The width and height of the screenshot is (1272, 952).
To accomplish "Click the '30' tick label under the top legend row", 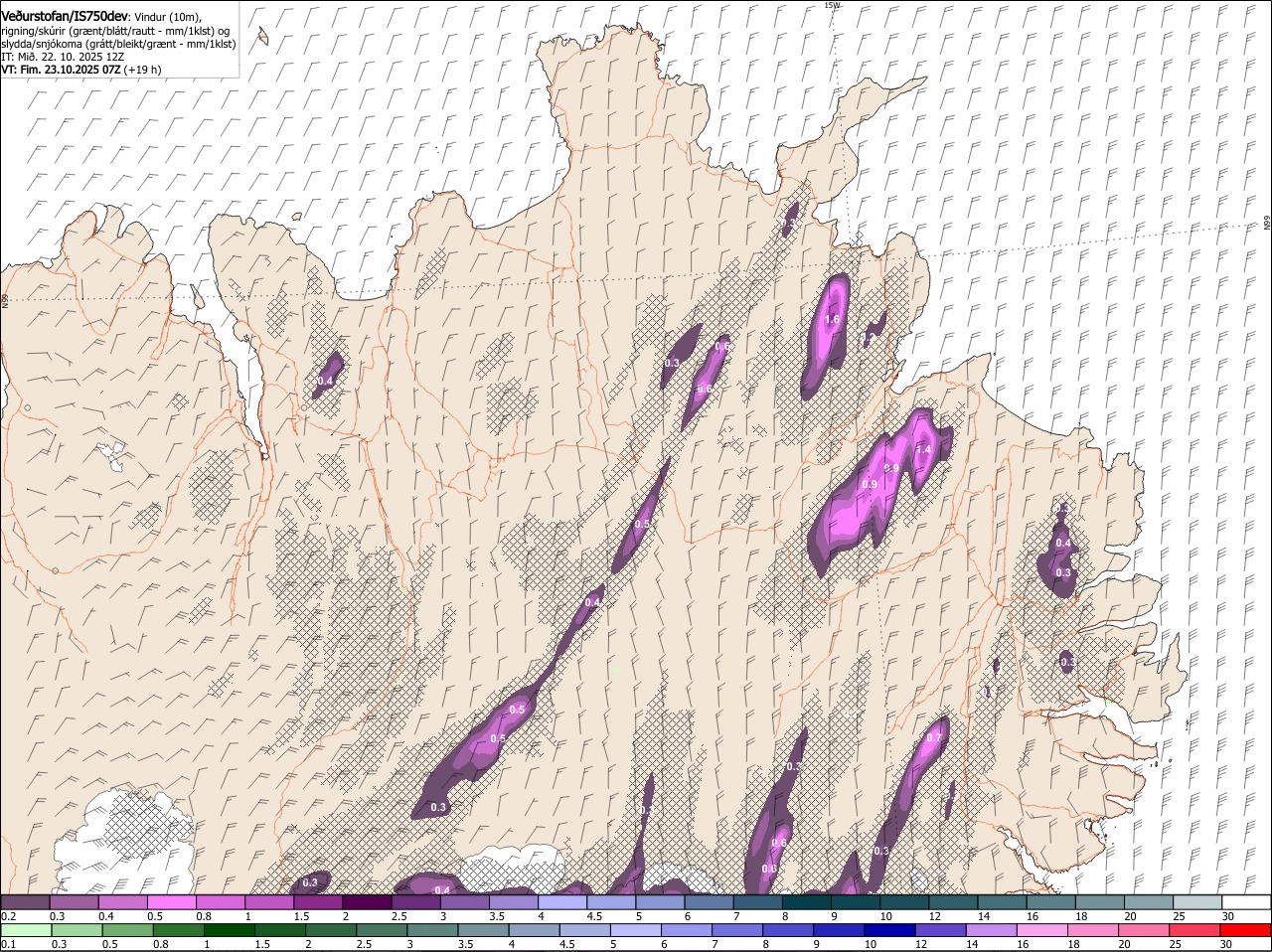I will click(x=1228, y=916).
